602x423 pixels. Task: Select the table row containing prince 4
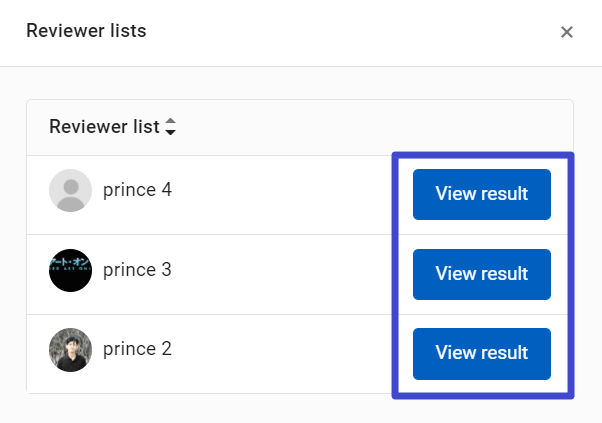(300, 195)
